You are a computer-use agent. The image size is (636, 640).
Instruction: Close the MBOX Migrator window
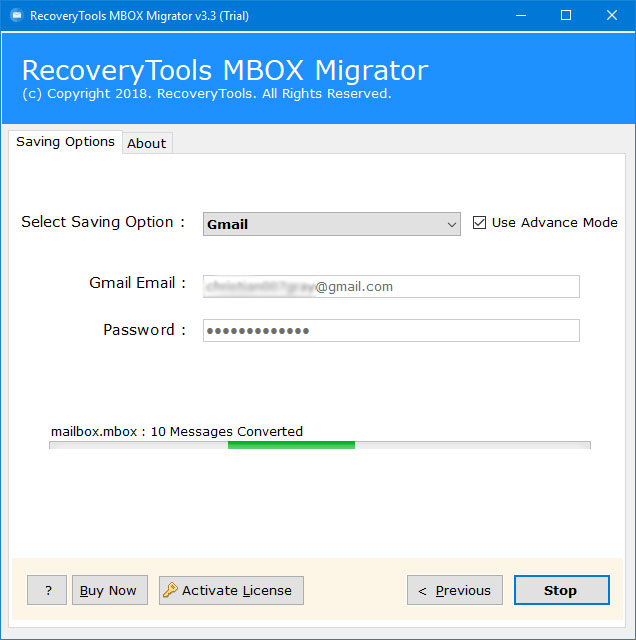612,16
